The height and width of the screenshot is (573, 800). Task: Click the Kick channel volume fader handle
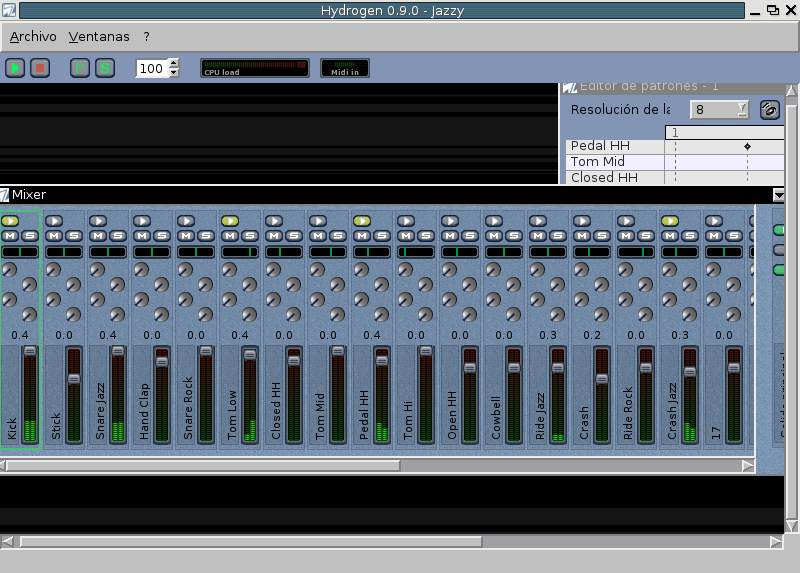tap(30, 351)
